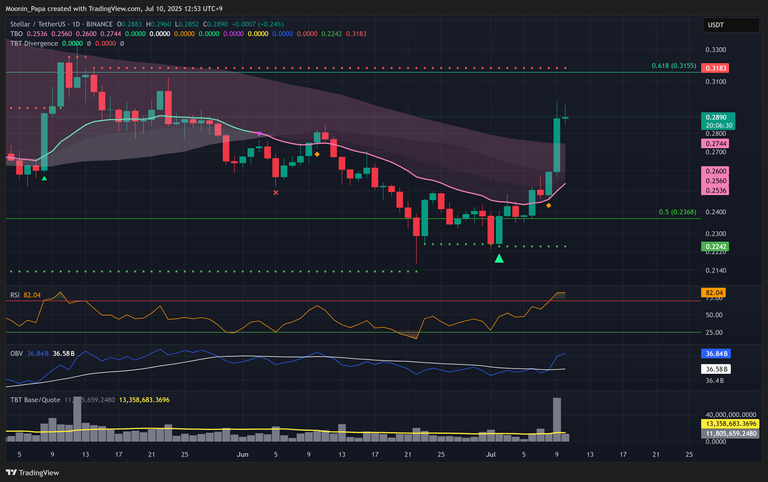Screen dimensions: 768x482
Task: Click the orange diamond marker near July 8
Action: [549, 205]
